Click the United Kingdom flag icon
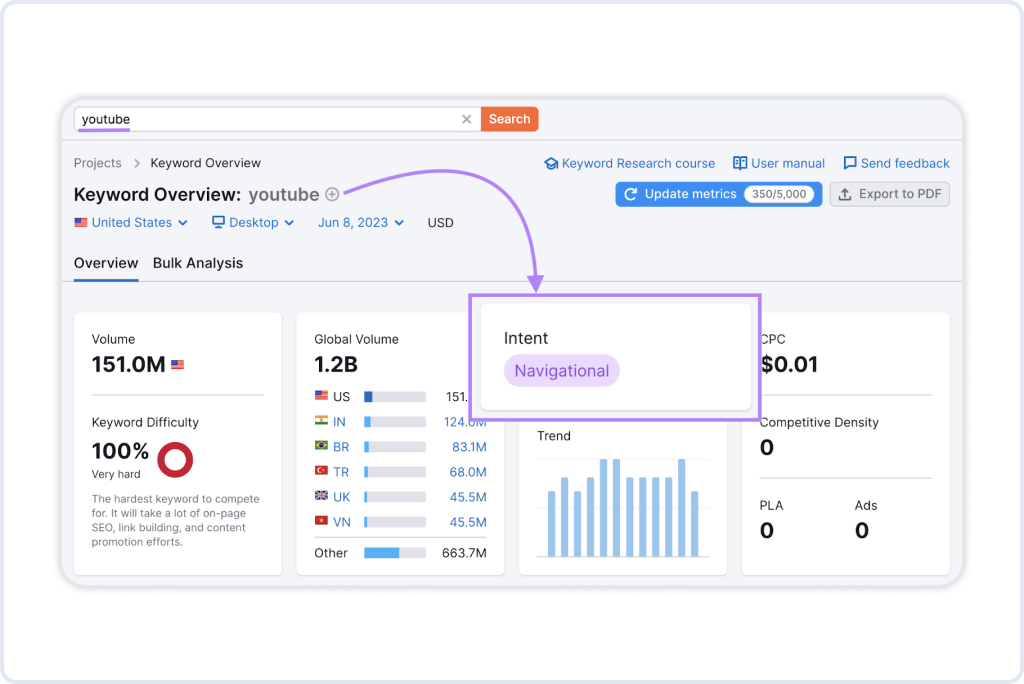Screen dimensions: 1024x684 pos(321,496)
